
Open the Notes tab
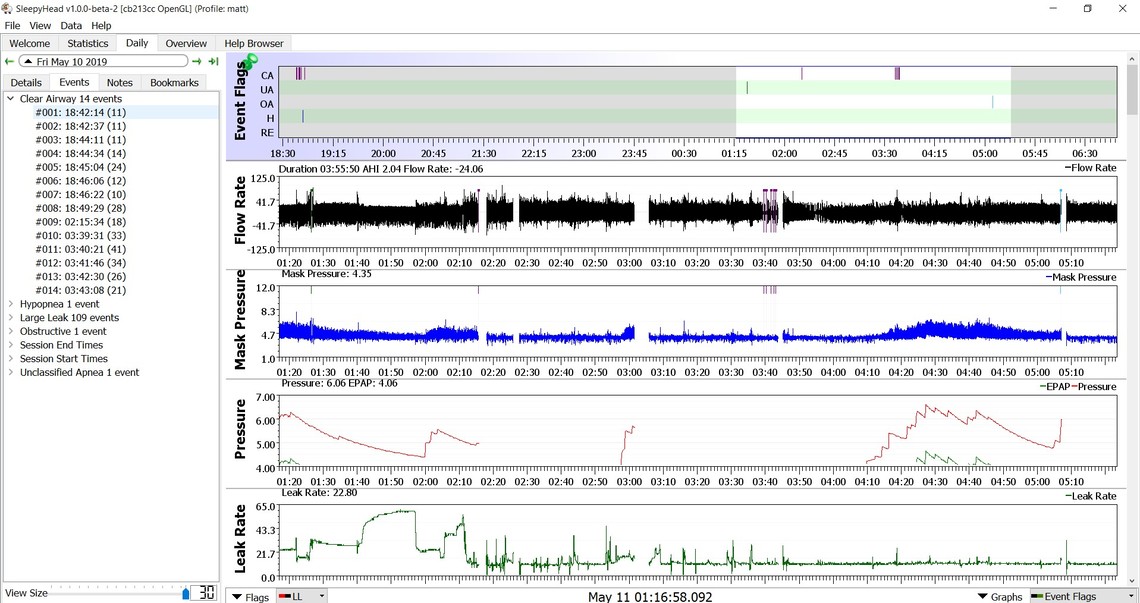click(x=119, y=83)
